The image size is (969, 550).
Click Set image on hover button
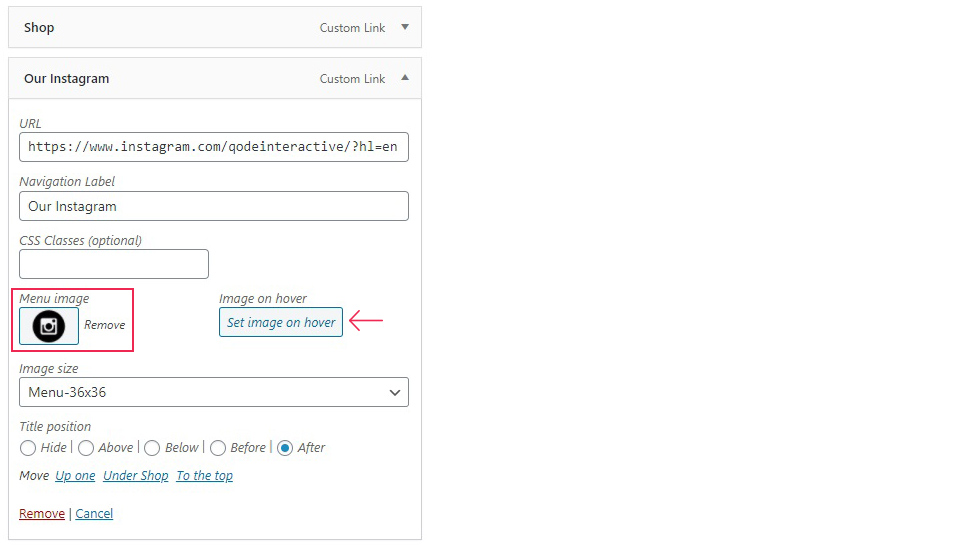pyautogui.click(x=281, y=322)
